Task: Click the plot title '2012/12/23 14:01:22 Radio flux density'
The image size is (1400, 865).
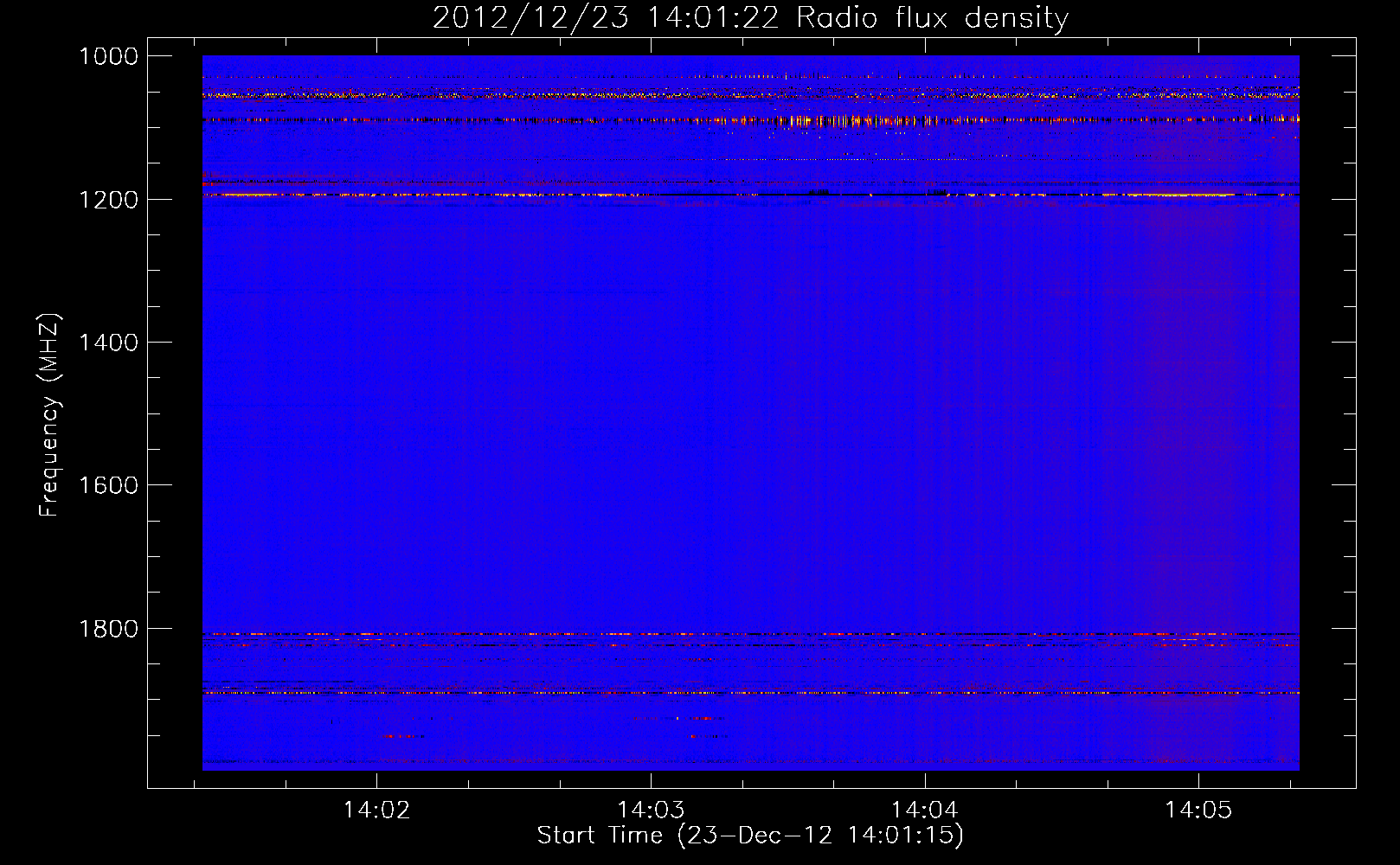Action: (x=750, y=17)
